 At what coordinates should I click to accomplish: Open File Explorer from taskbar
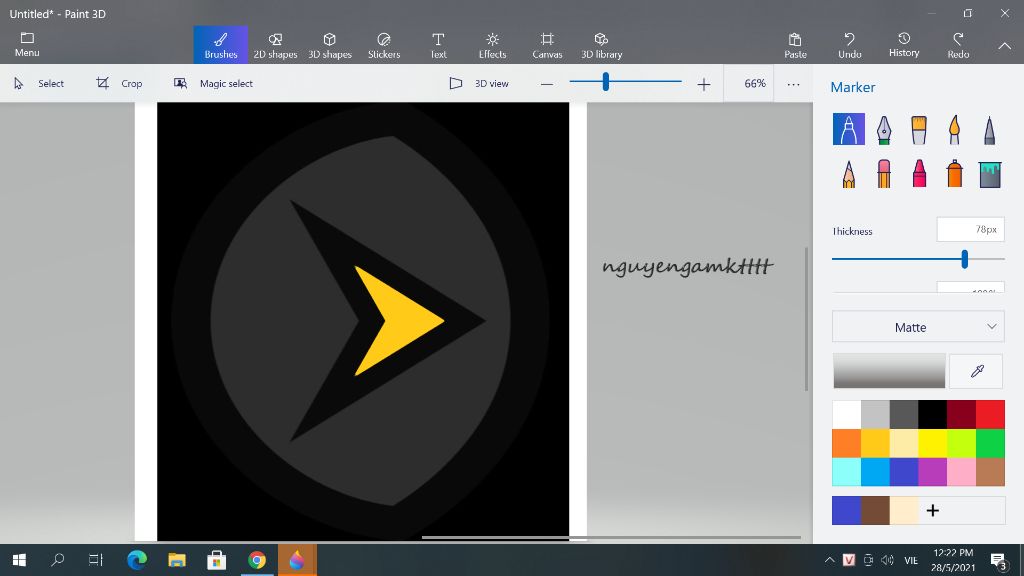176,560
